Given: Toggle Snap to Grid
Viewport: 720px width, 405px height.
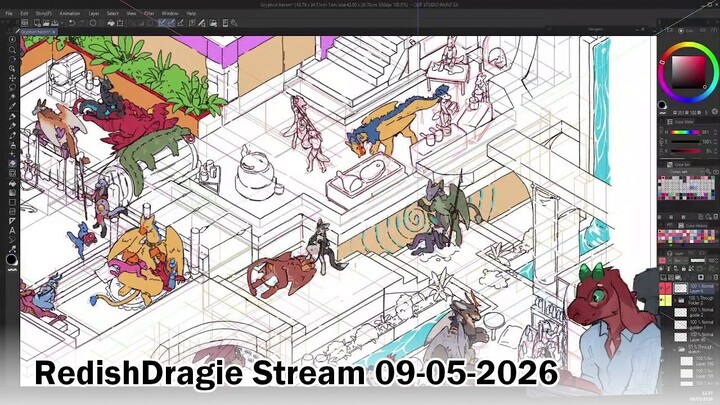Looking at the screenshot, I should point(180,23).
